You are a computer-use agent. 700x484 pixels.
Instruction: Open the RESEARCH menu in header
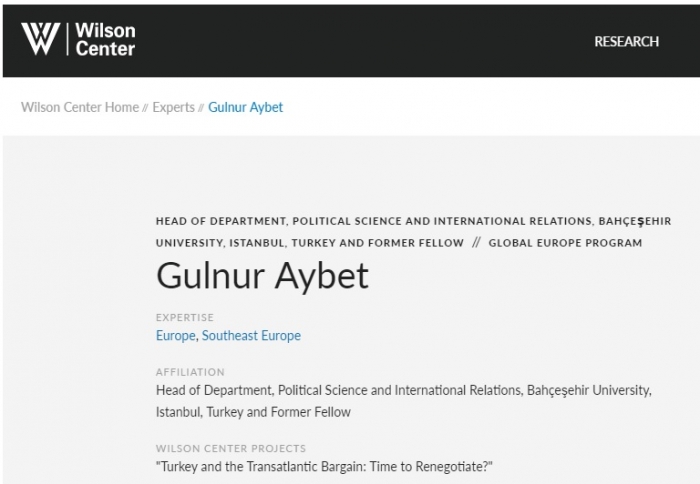tap(626, 42)
